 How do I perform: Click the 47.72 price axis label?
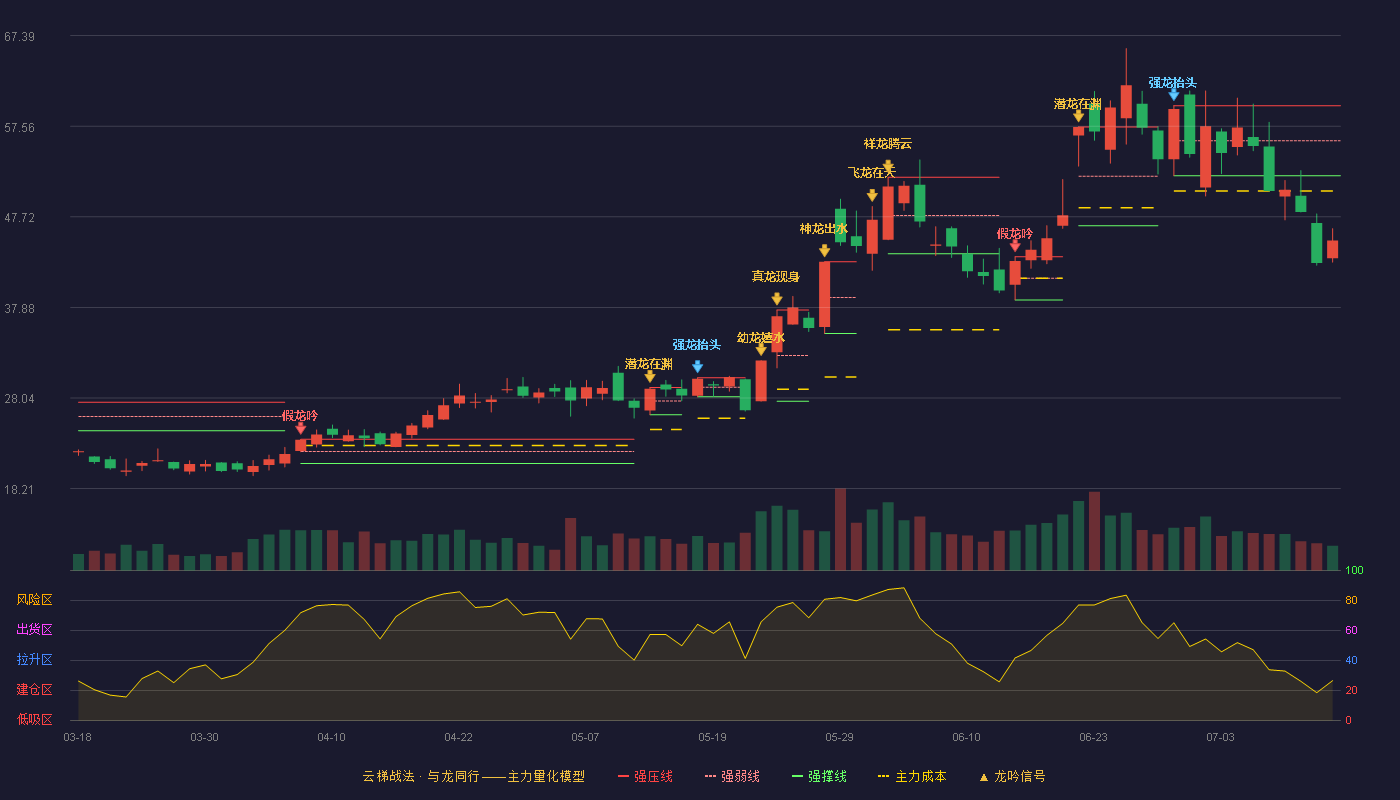19,218
